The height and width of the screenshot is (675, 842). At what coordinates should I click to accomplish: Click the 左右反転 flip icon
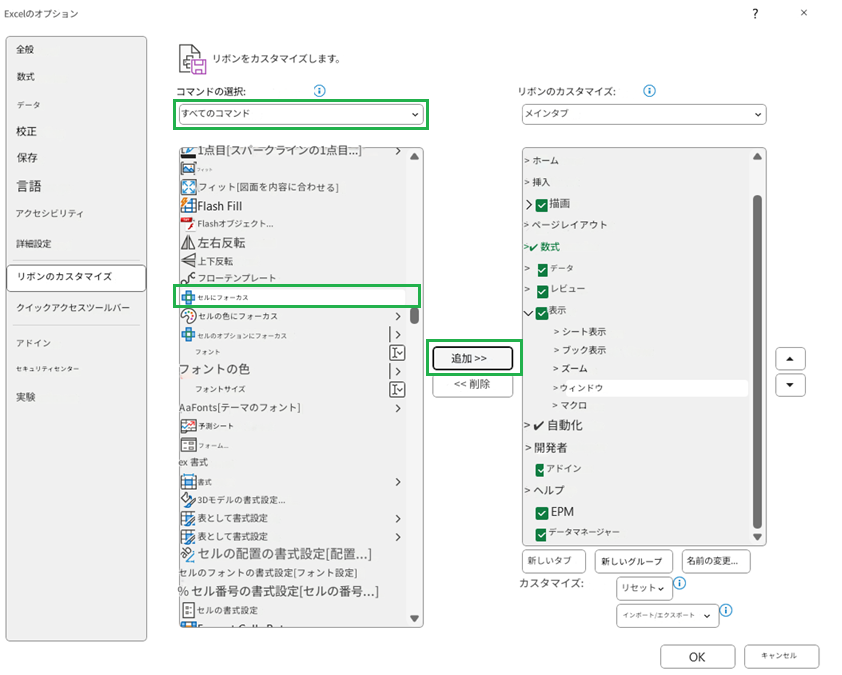pos(188,242)
